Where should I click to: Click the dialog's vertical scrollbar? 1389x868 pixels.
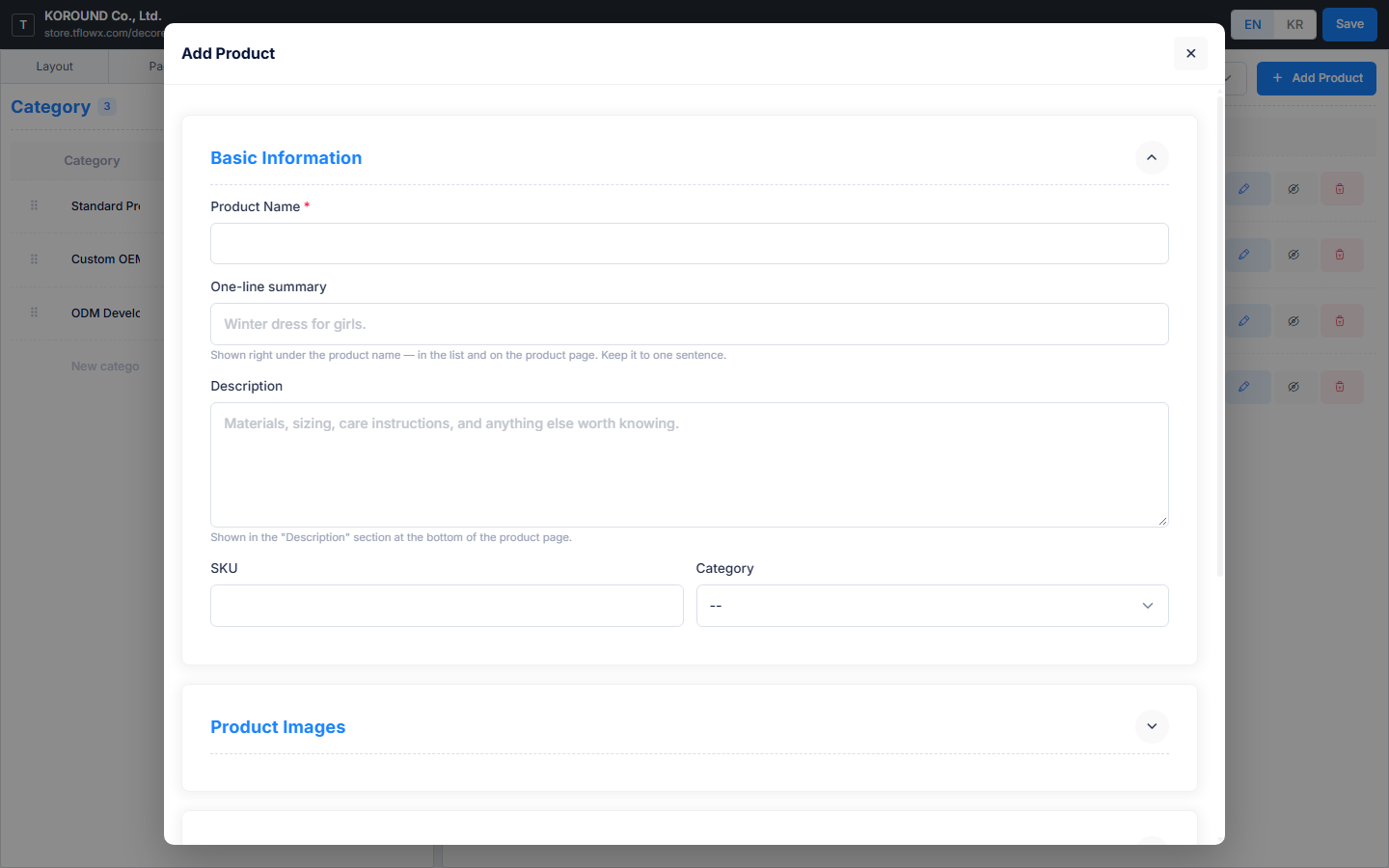coord(1219,335)
